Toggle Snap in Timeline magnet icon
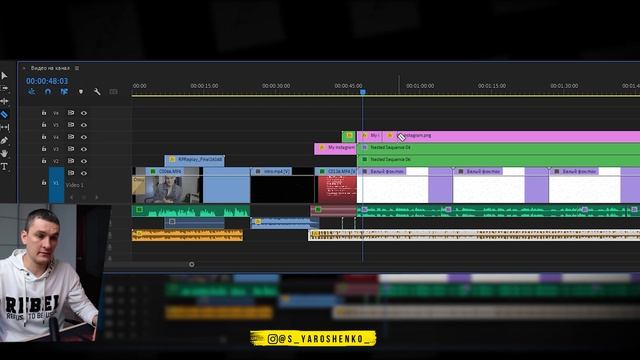Screen dimensions: 640x360 (48, 92)
